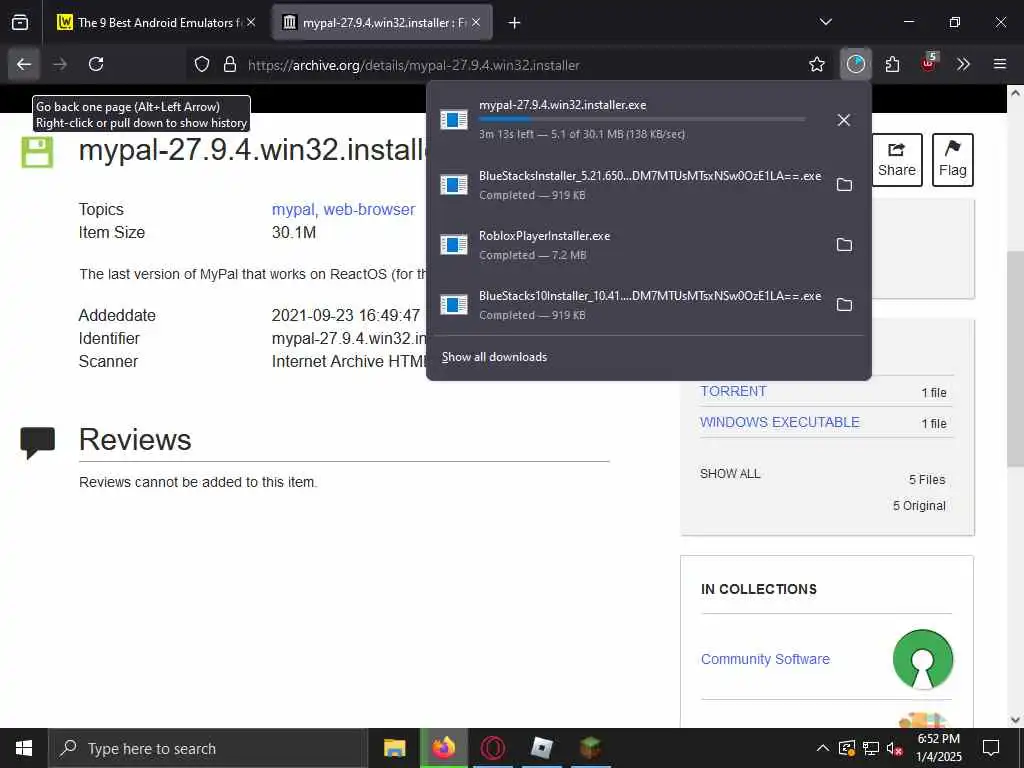Image resolution: width=1024 pixels, height=768 pixels.
Task: Open Community Software collection link
Action: [765, 659]
